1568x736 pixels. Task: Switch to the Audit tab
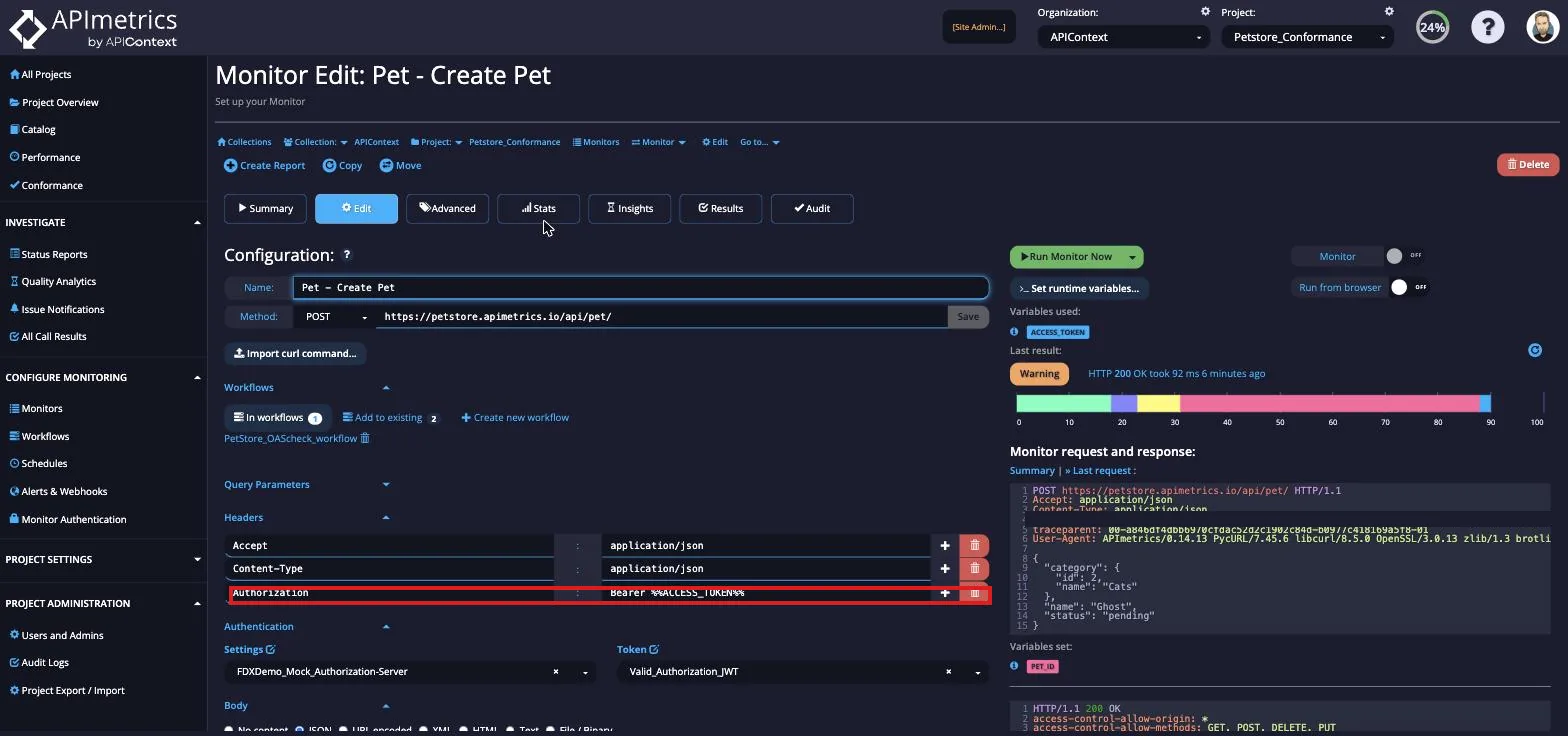[x=812, y=208]
